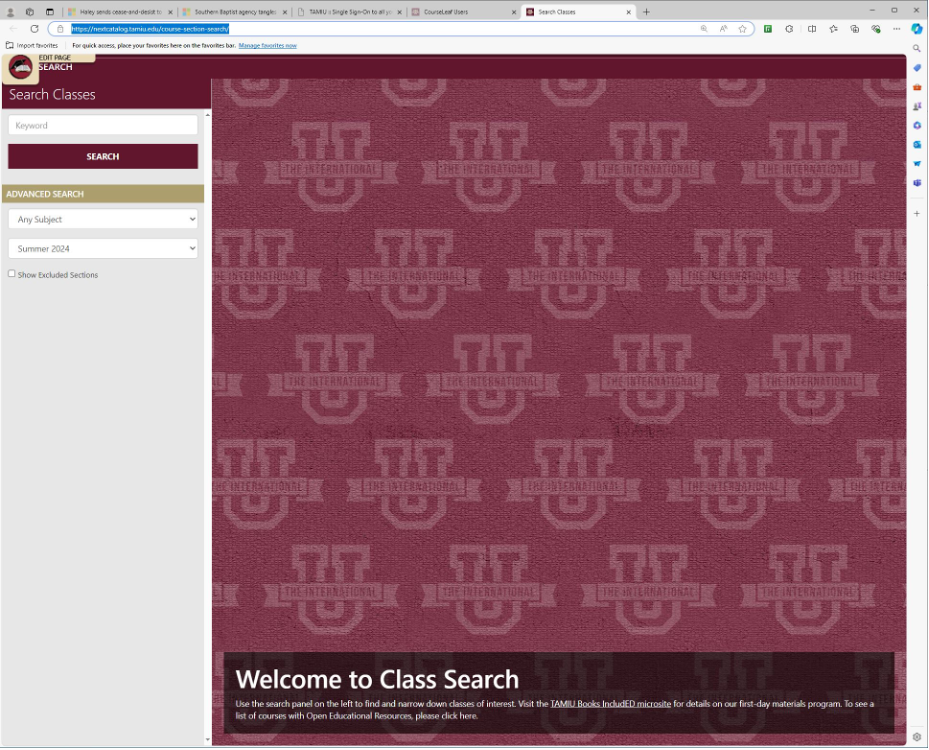Open the Favorites list icon
929x750 pixels.
833,28
